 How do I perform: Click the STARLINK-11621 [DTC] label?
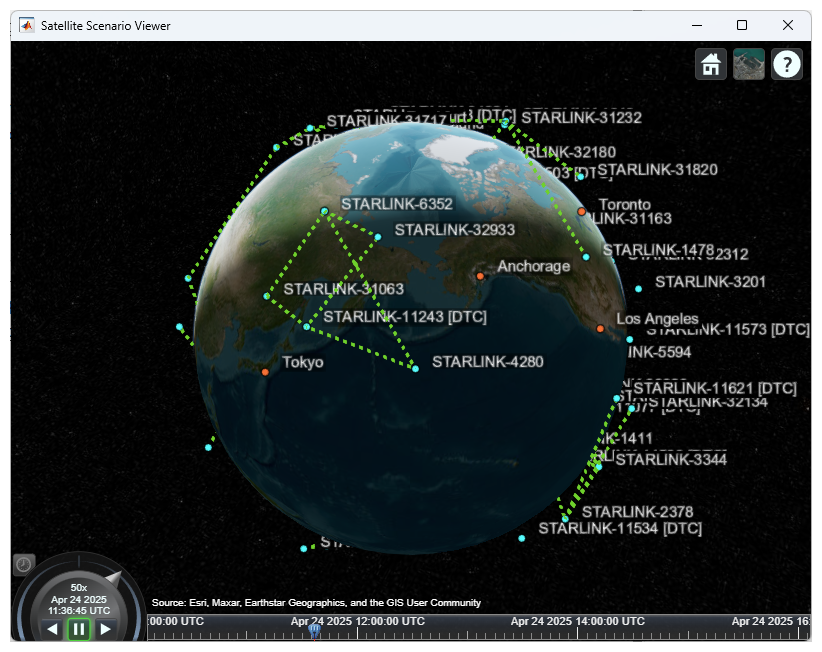coord(715,388)
